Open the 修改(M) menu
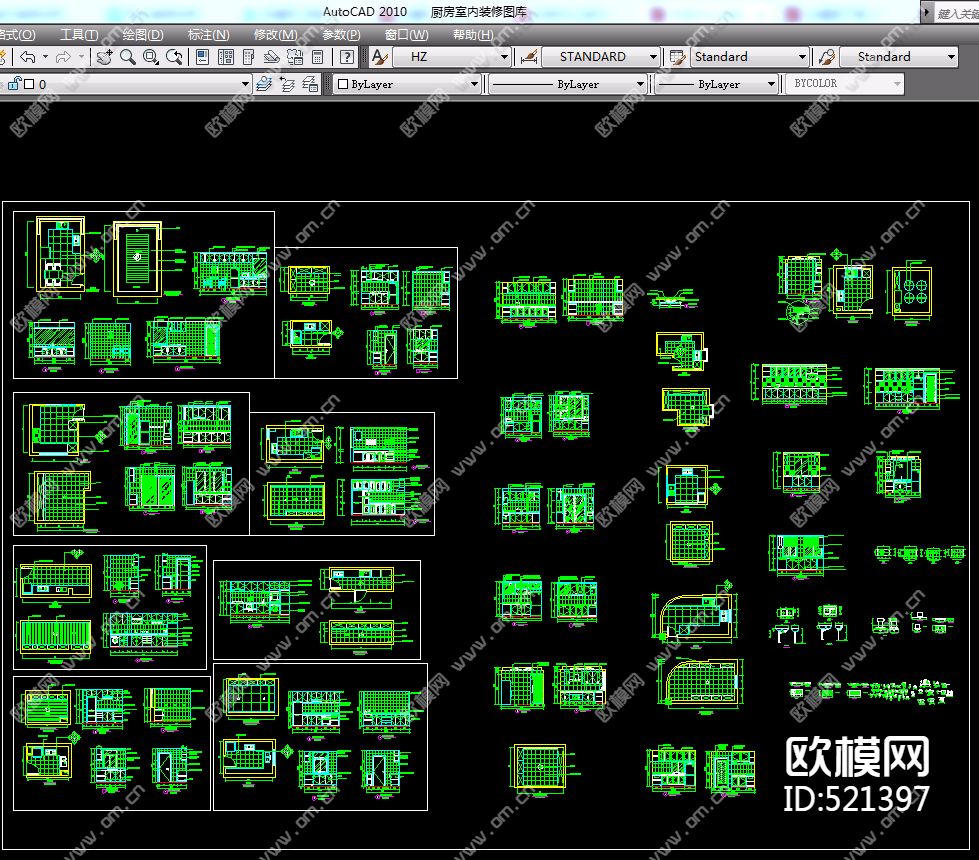The height and width of the screenshot is (860, 979). (x=275, y=35)
